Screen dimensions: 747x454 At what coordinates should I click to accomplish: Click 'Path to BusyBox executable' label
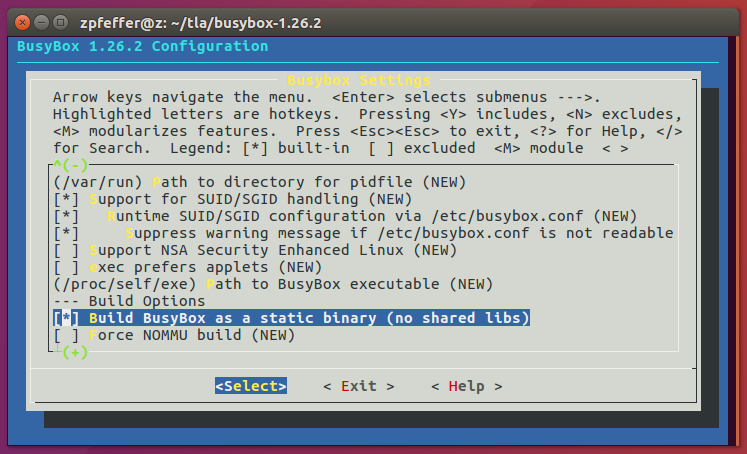coord(323,284)
